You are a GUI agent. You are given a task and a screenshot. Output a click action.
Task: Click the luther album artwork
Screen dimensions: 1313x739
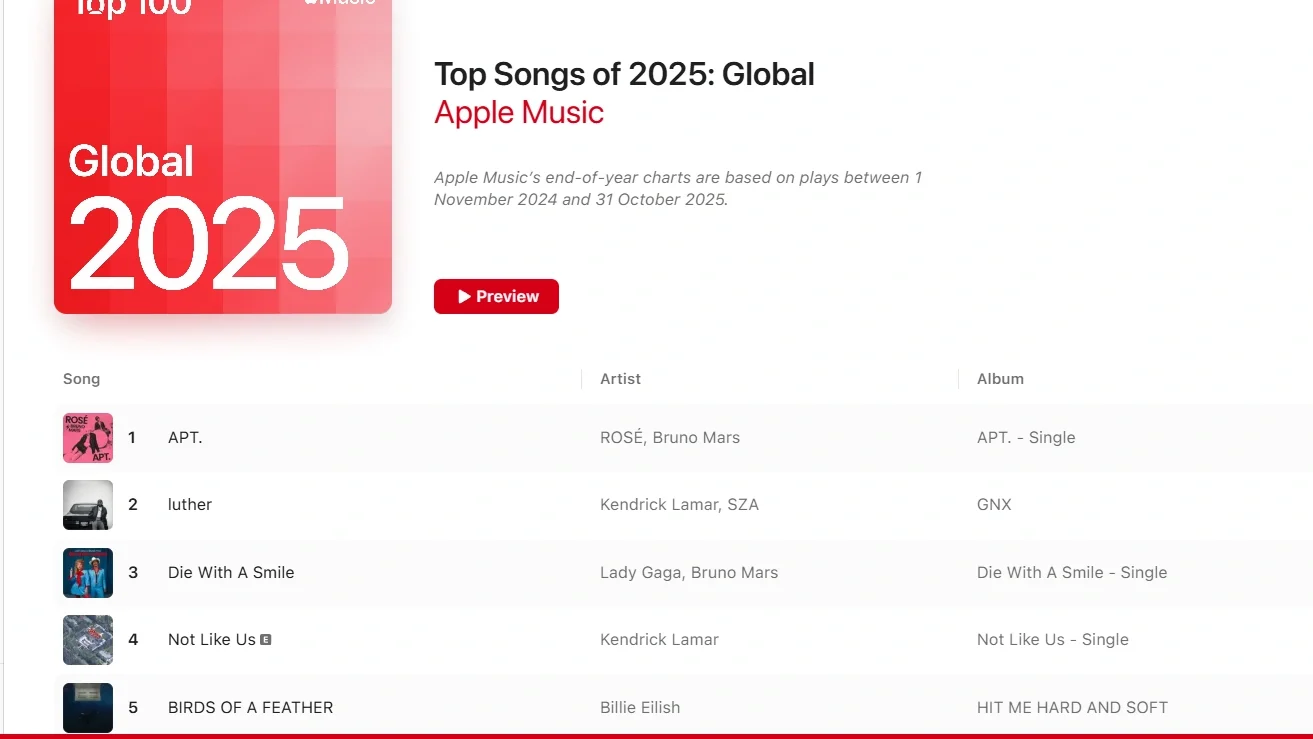(x=87, y=505)
